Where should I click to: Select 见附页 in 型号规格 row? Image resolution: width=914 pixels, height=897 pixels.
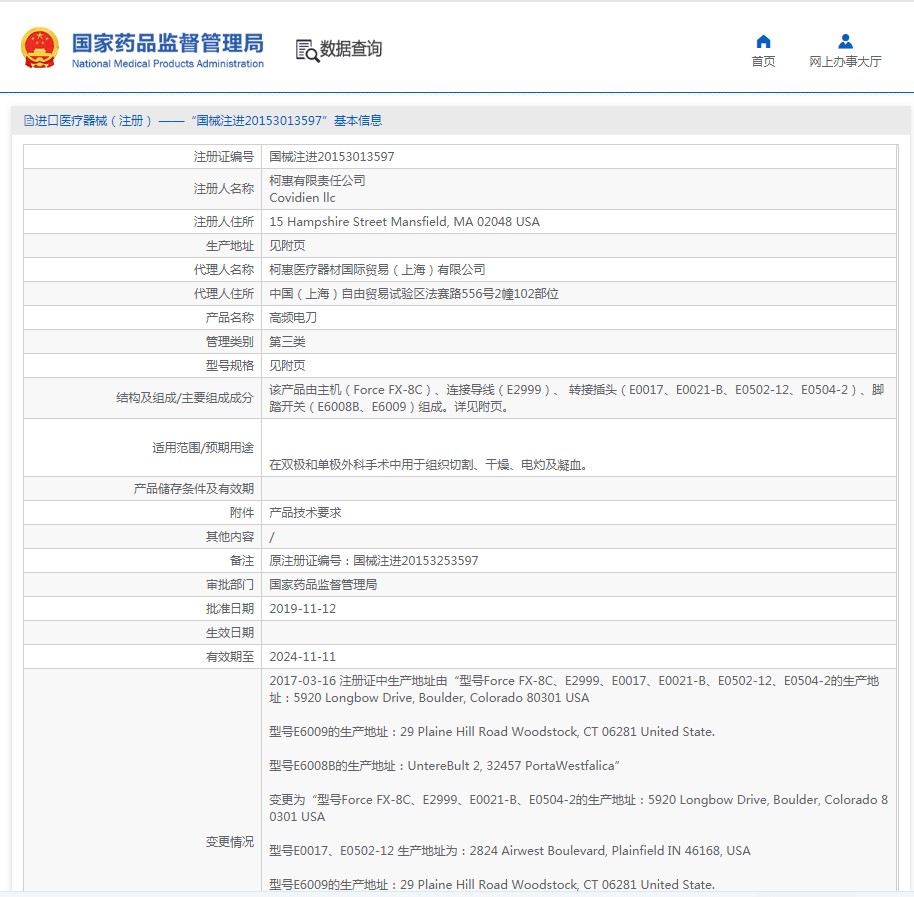[287, 365]
